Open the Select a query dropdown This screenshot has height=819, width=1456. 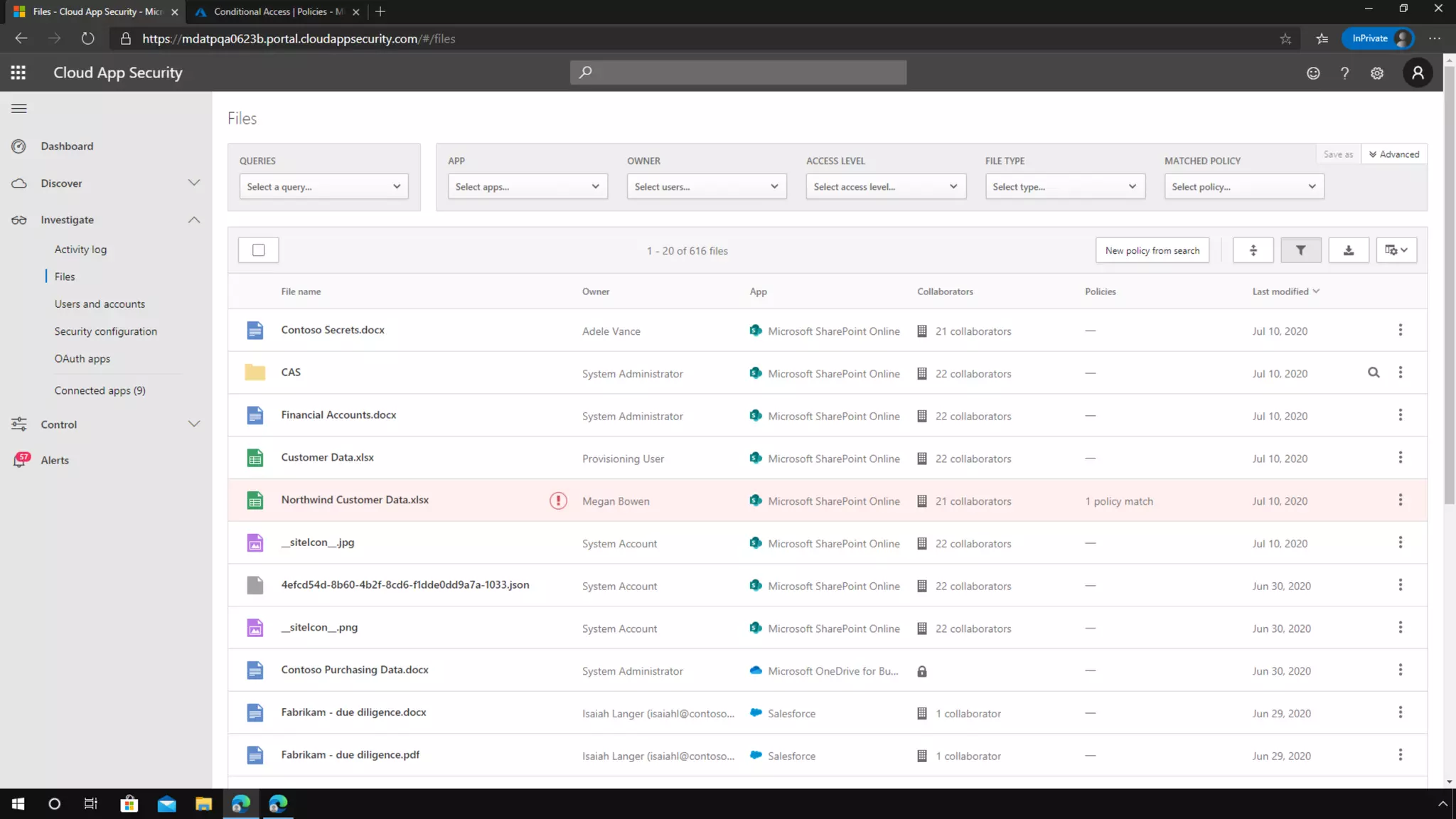coord(323,186)
